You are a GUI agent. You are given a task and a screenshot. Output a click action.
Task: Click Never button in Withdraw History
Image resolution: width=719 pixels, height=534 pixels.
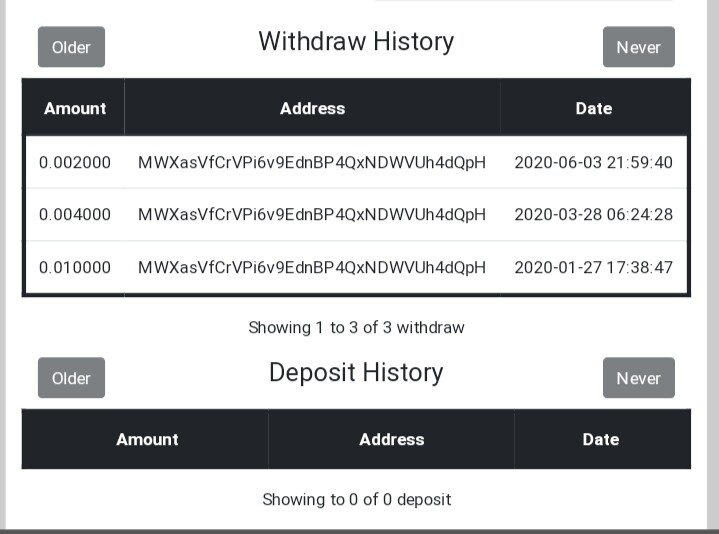pos(638,47)
